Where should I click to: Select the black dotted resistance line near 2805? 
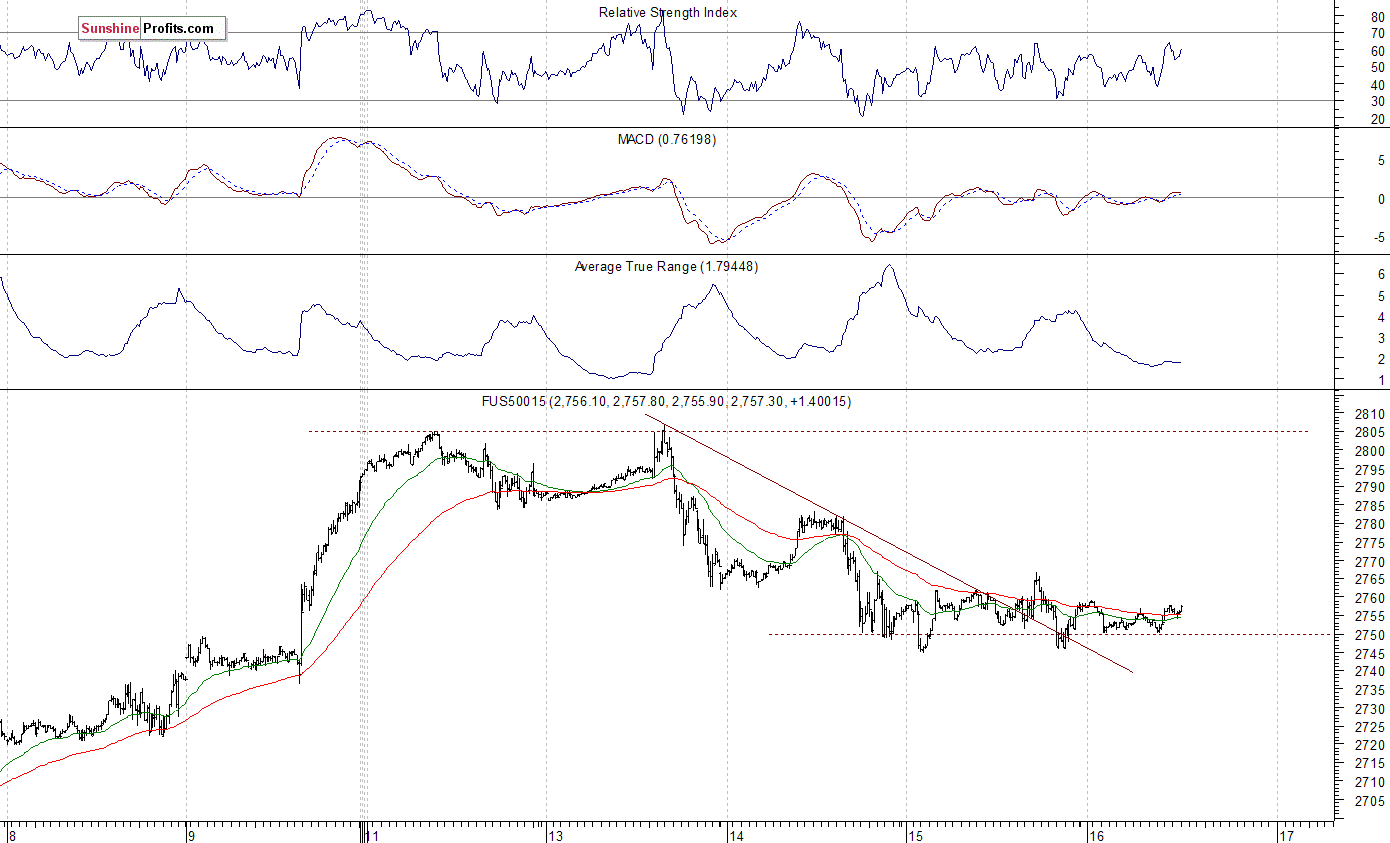pos(808,431)
